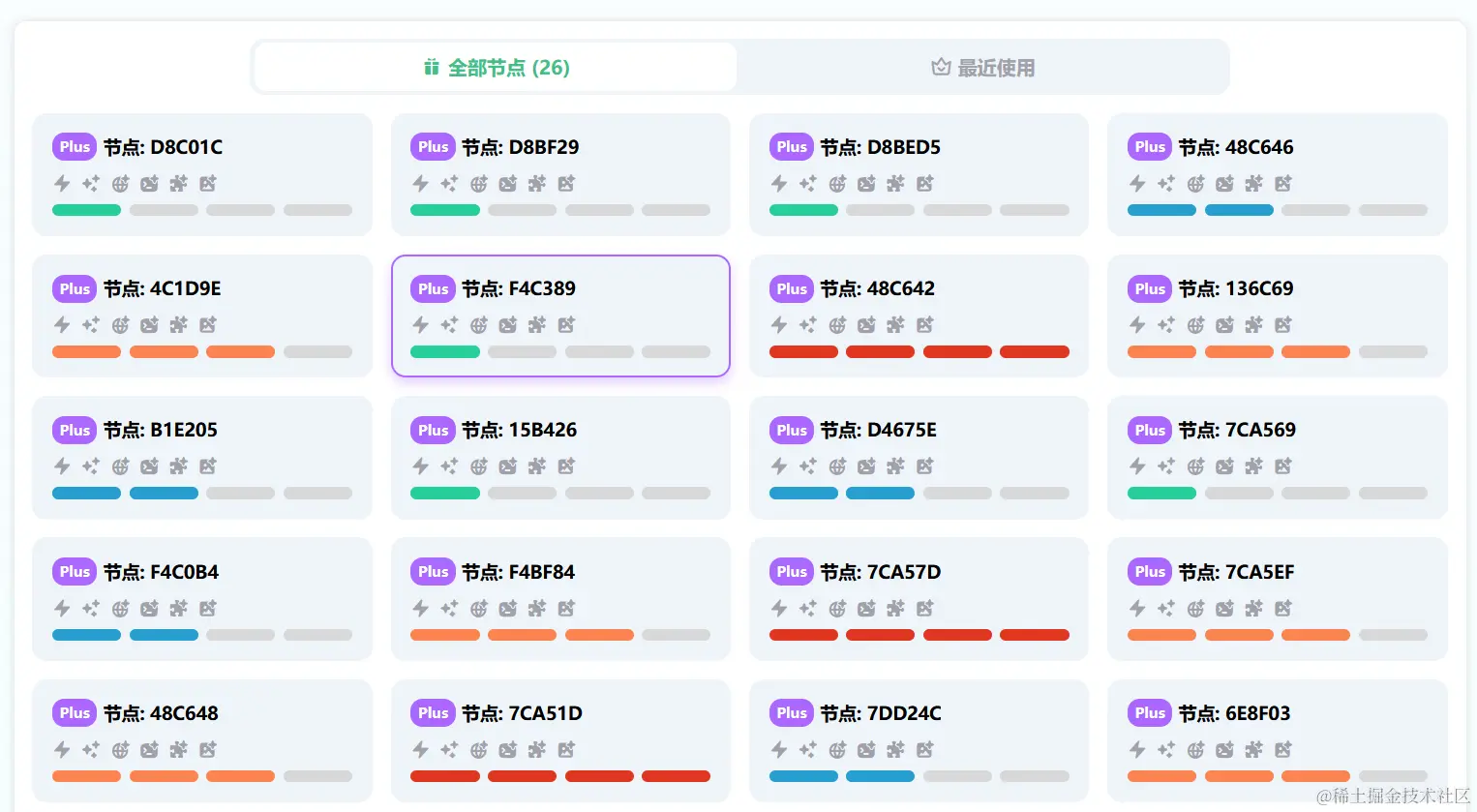The width and height of the screenshot is (1477, 812).
Task: Switch to the 全部节点 (26) tab
Action: coord(496,68)
